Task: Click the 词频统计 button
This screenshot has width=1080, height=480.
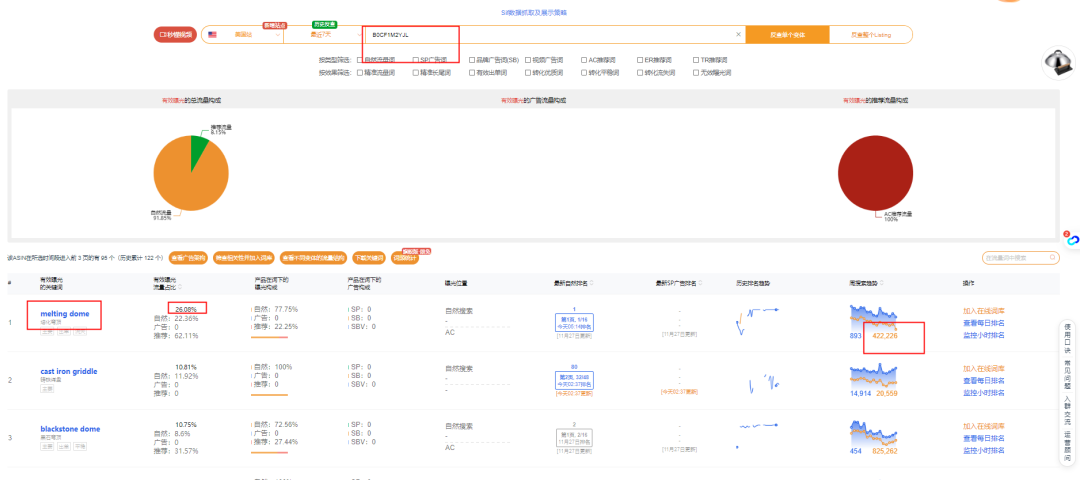Action: coord(405,258)
